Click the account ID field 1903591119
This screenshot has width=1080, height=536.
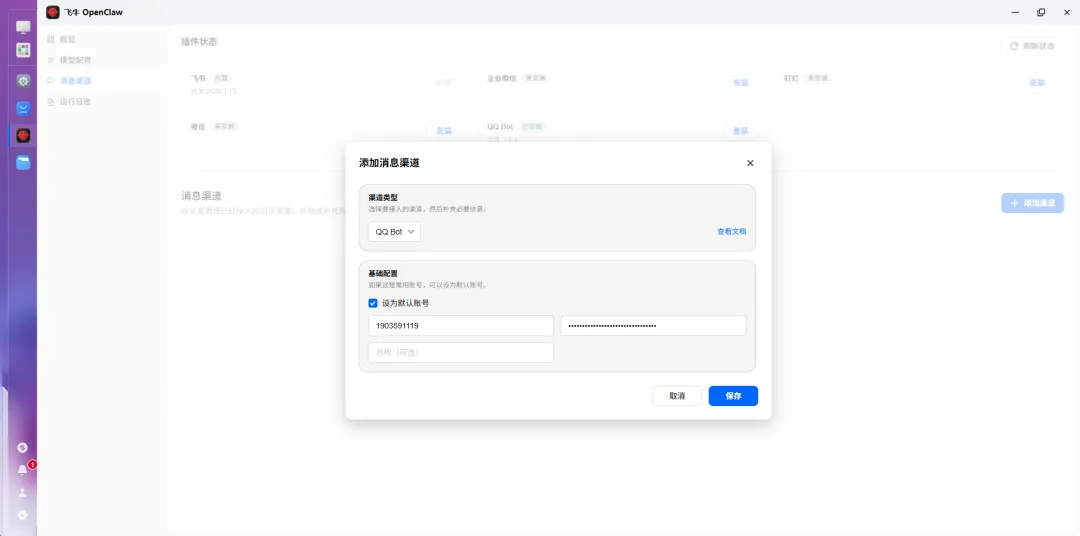[461, 326]
